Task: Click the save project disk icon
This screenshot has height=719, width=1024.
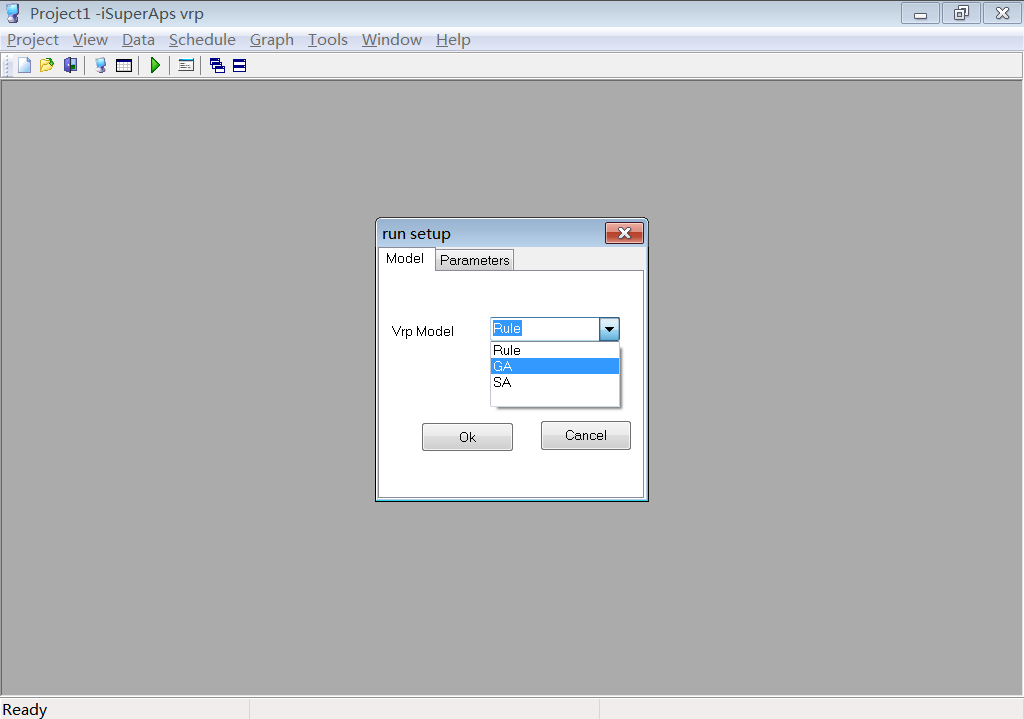Action: (x=70, y=66)
